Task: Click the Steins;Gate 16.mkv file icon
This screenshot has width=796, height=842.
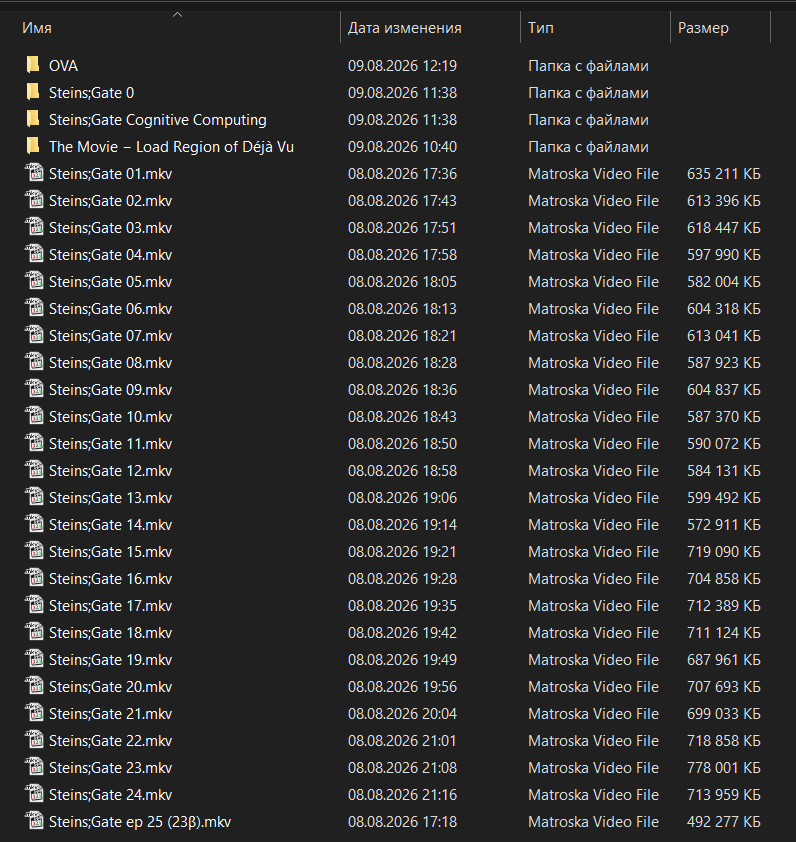Action: 34,578
